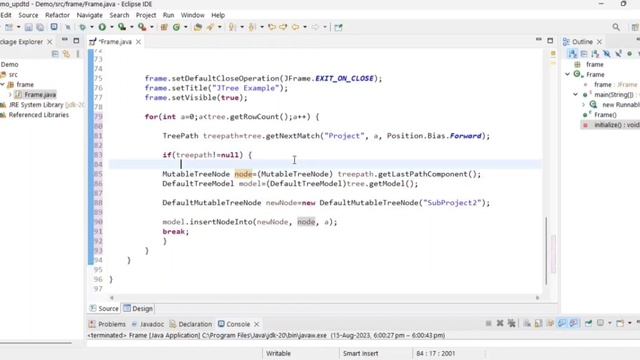The width and height of the screenshot is (640, 360).
Task: Click the Open Type folder icon
Action: pyautogui.click(x=198, y=27)
